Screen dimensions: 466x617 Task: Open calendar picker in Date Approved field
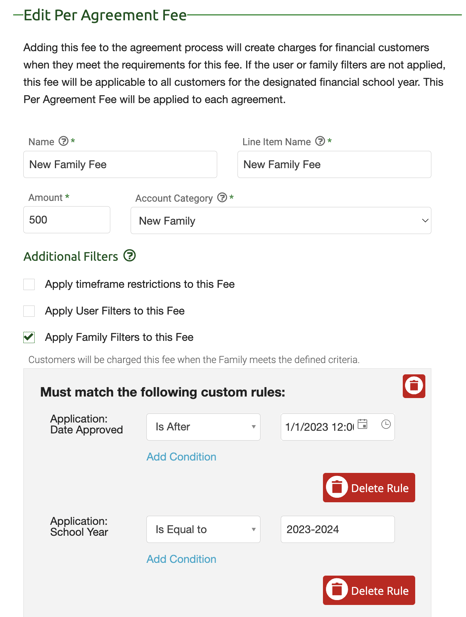[x=362, y=424]
